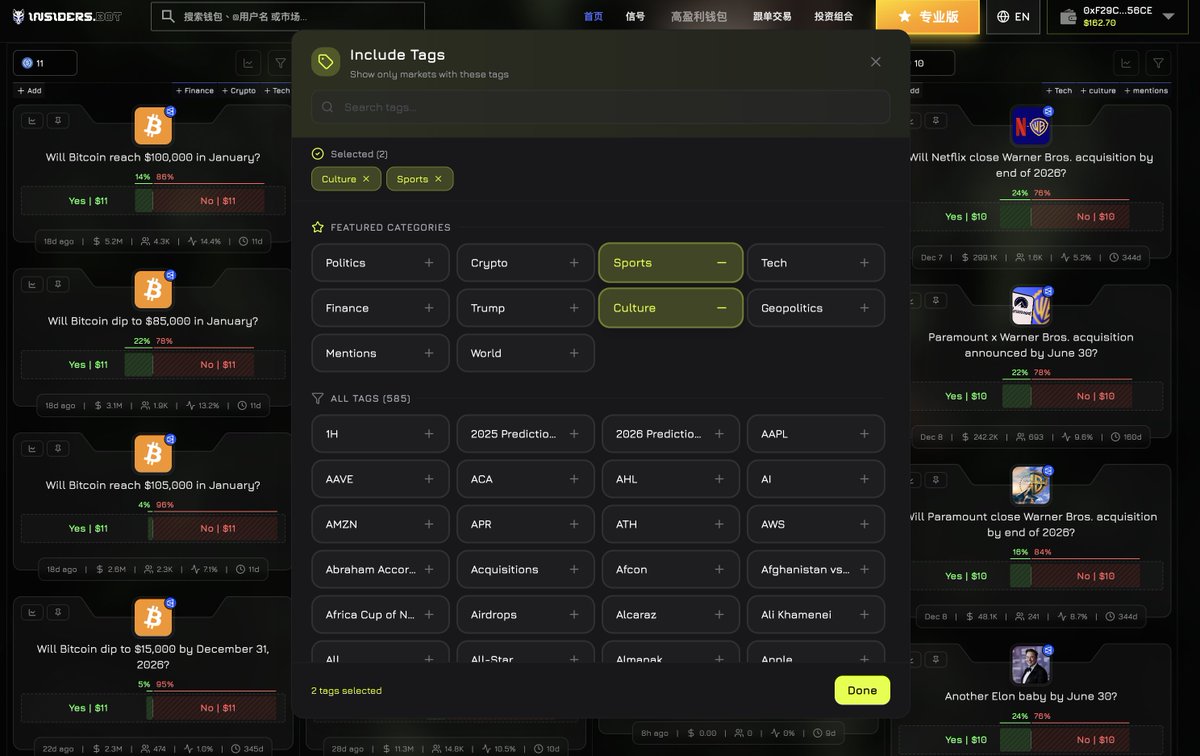The image size is (1200, 756).
Task: Add the Trump featured category tag
Action: pyautogui.click(x=525, y=308)
